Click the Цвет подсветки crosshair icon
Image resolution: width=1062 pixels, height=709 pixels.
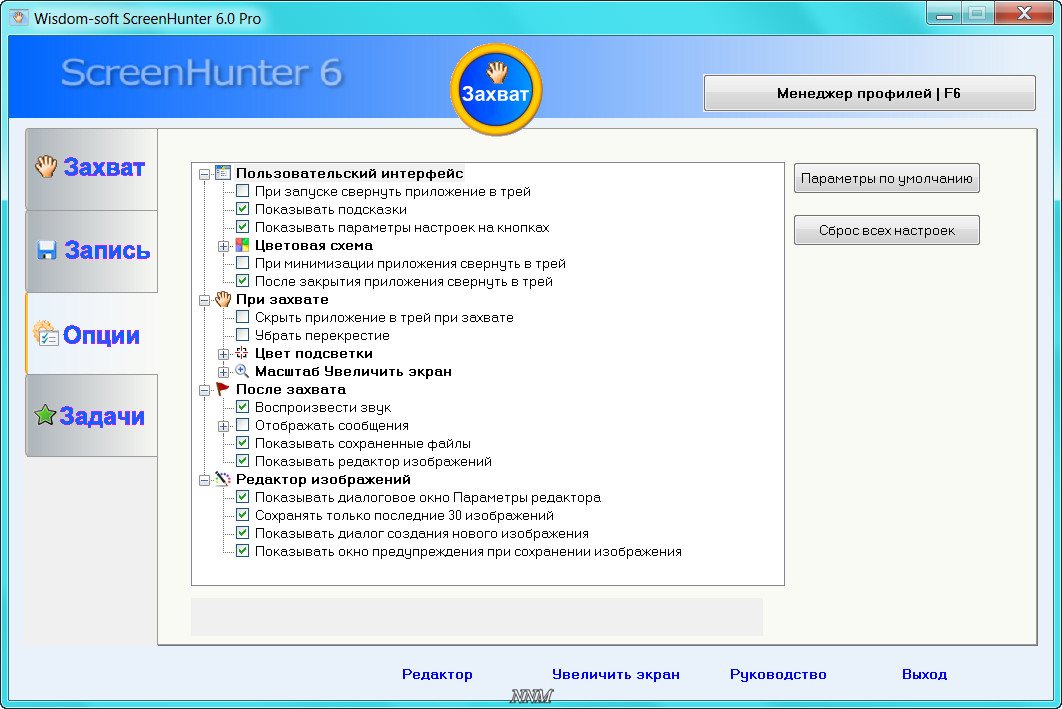(x=242, y=353)
